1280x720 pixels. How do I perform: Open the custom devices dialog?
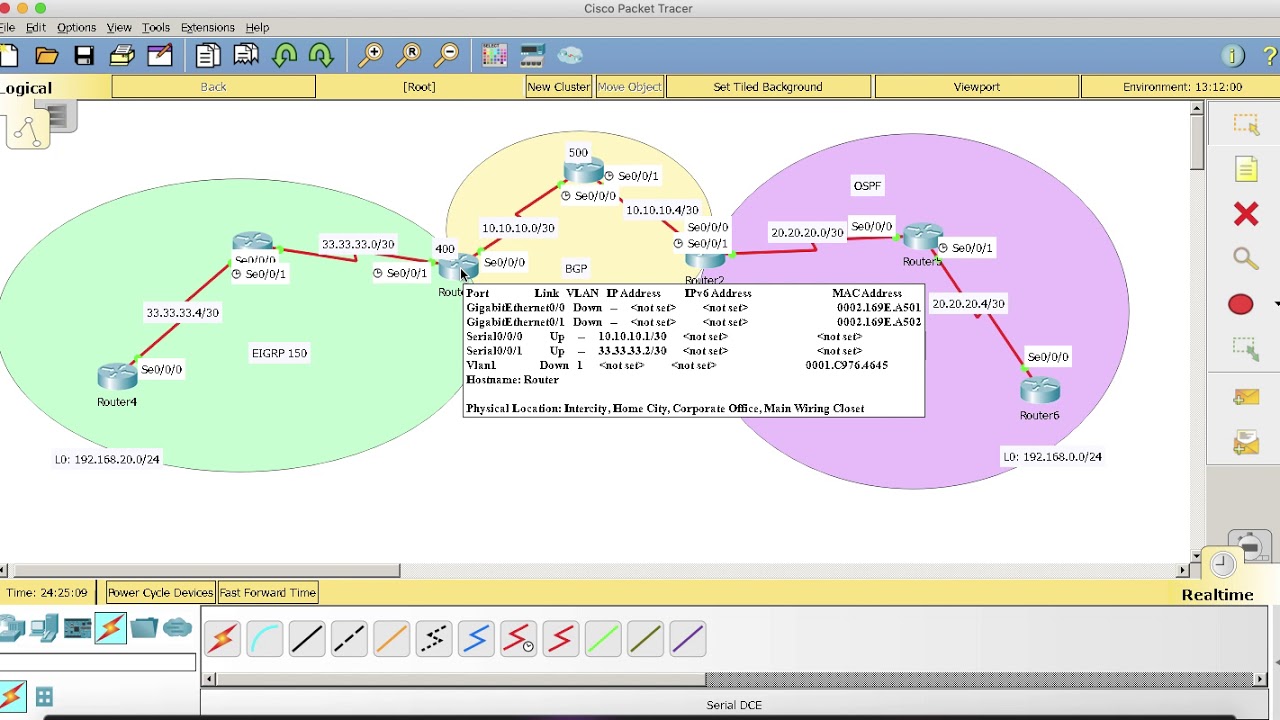click(x=532, y=55)
